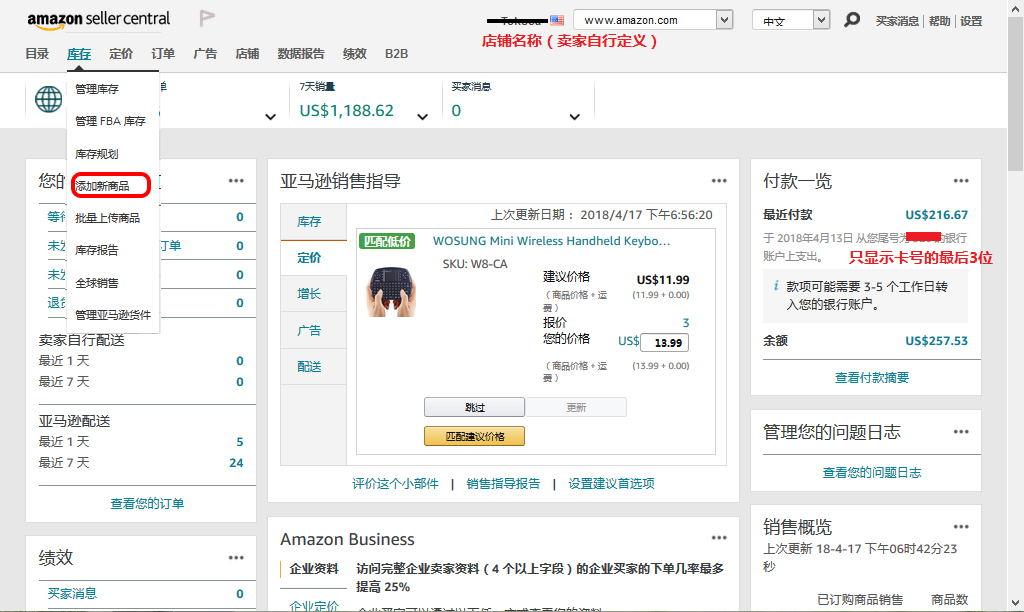This screenshot has height=612, width=1024.
Task: Click the 评价这个小部件 link
Action: coord(395,483)
